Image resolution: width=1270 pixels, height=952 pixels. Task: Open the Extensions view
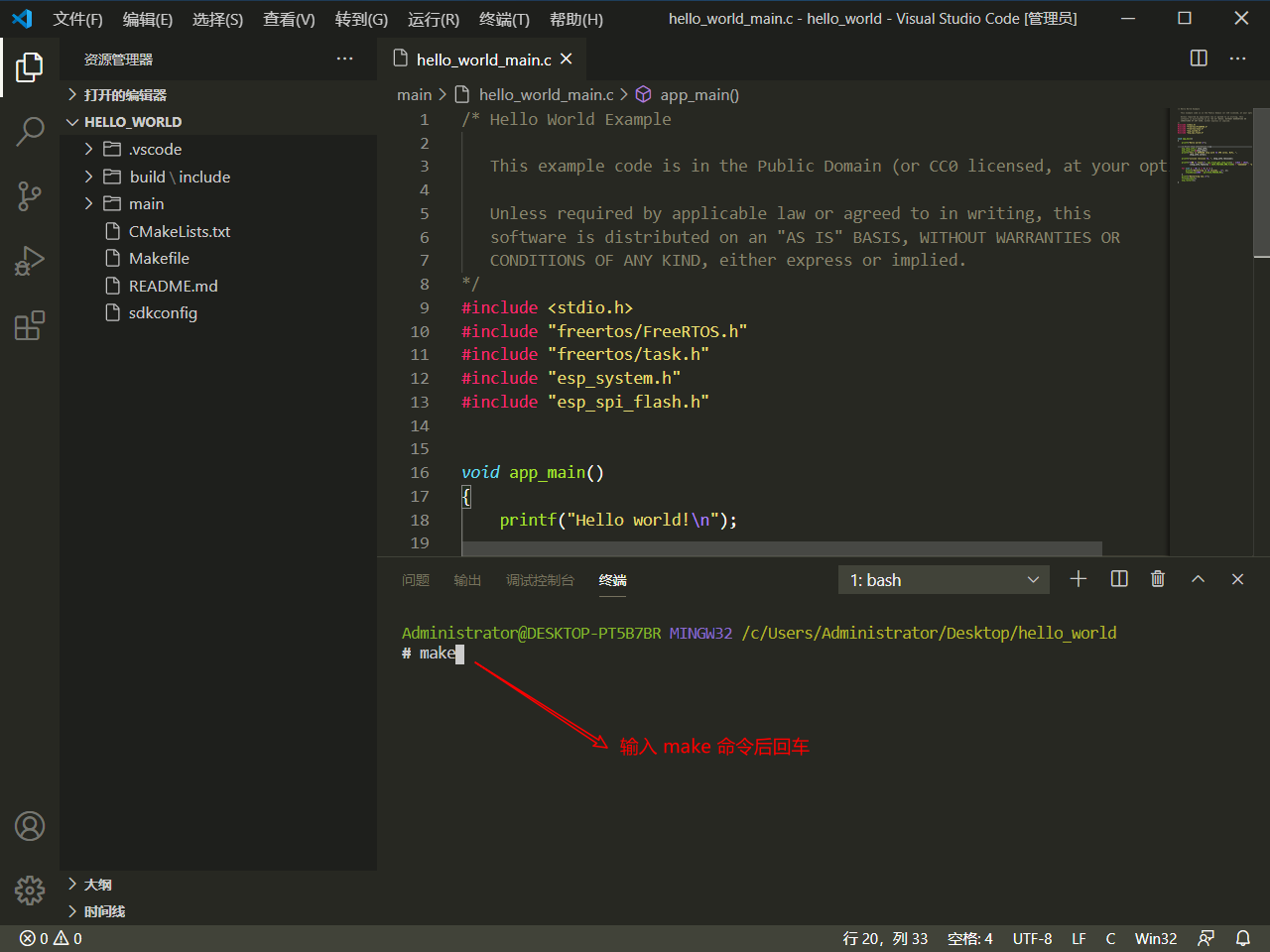(30, 325)
